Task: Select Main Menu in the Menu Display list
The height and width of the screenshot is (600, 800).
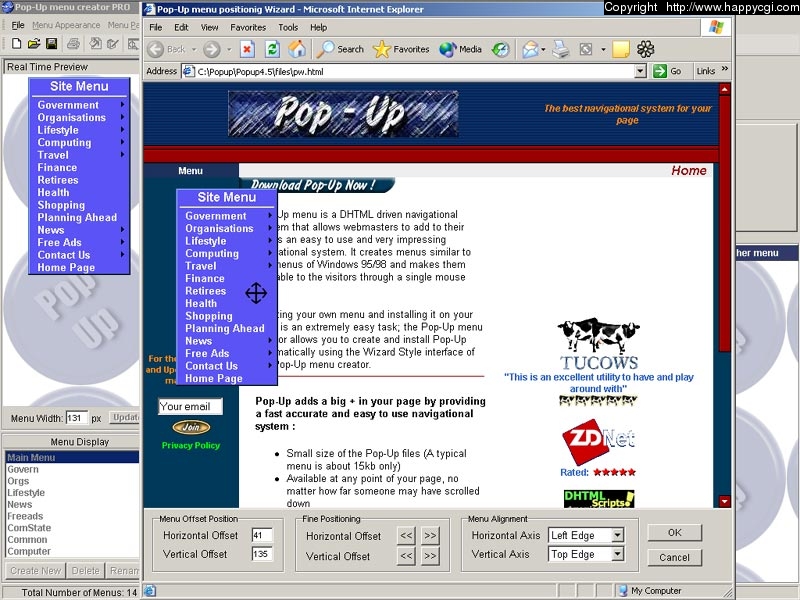Action: pyautogui.click(x=72, y=457)
